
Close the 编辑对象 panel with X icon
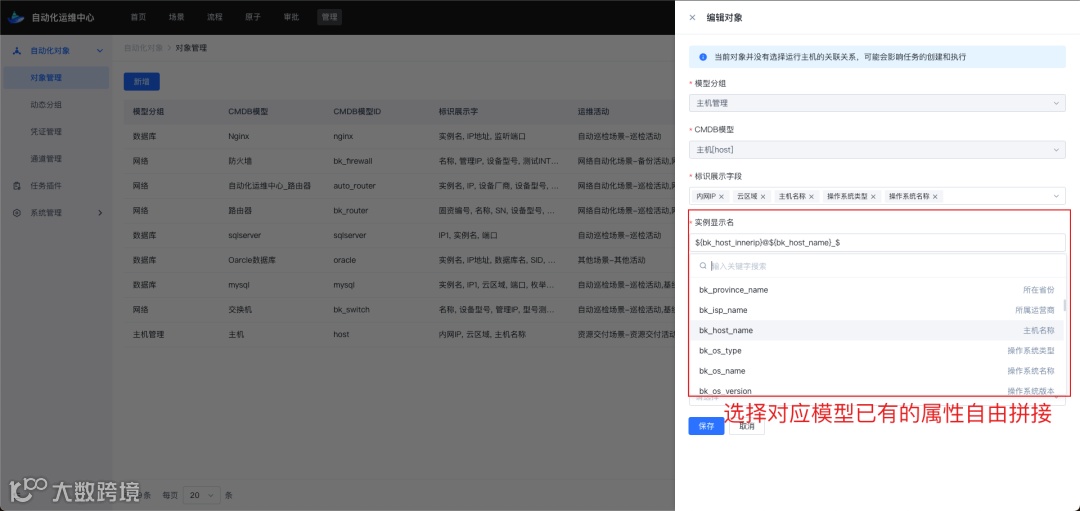pyautogui.click(x=692, y=18)
